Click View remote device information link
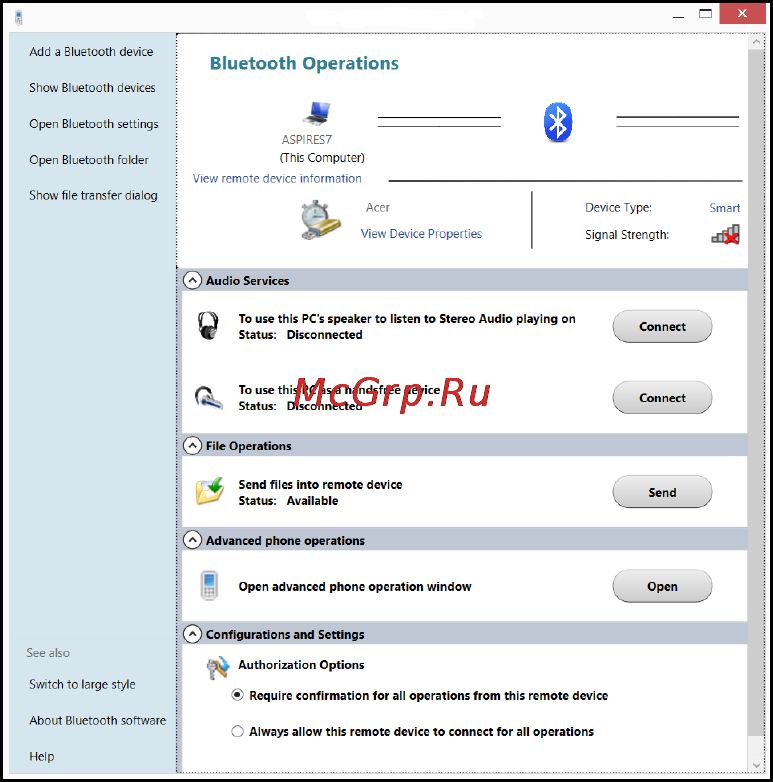This screenshot has width=773, height=782. tap(277, 179)
